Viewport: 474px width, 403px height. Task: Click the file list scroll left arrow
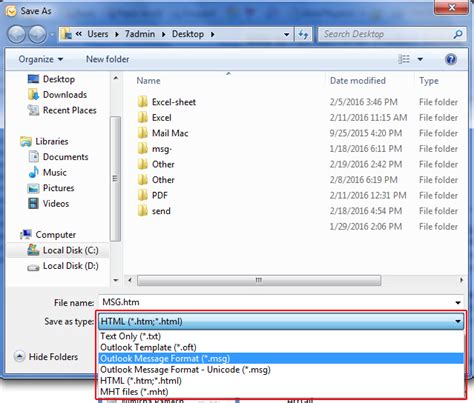coord(130,280)
